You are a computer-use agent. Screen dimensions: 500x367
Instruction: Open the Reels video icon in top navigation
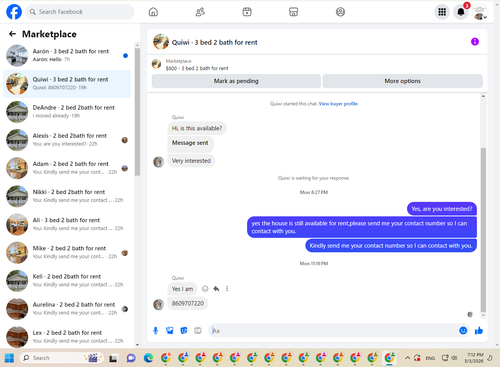click(x=247, y=12)
